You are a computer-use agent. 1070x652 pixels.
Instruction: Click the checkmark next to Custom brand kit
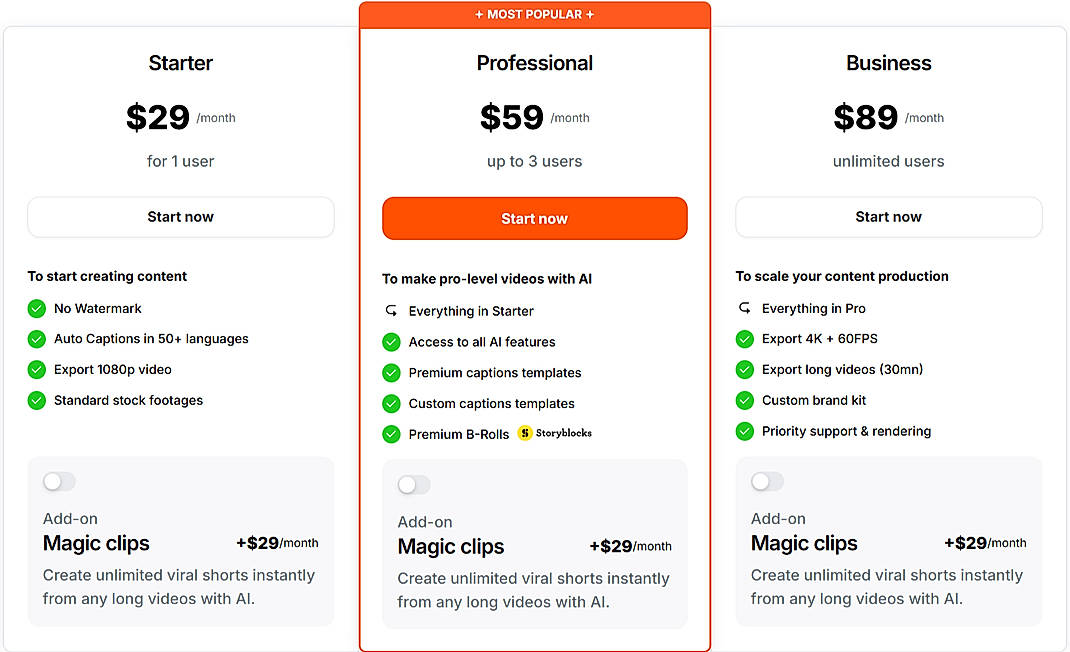coord(744,401)
